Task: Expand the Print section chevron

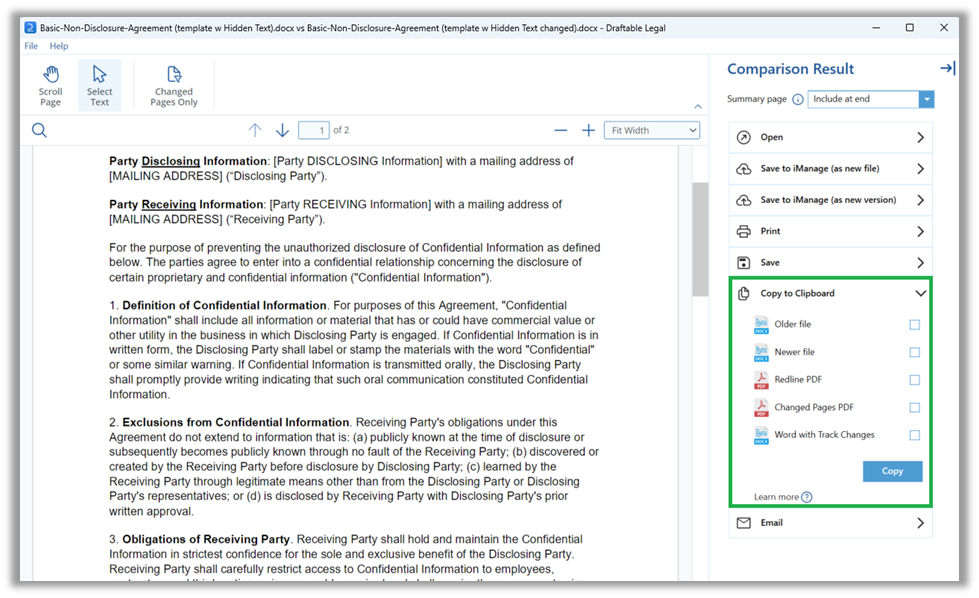Action: (x=920, y=231)
